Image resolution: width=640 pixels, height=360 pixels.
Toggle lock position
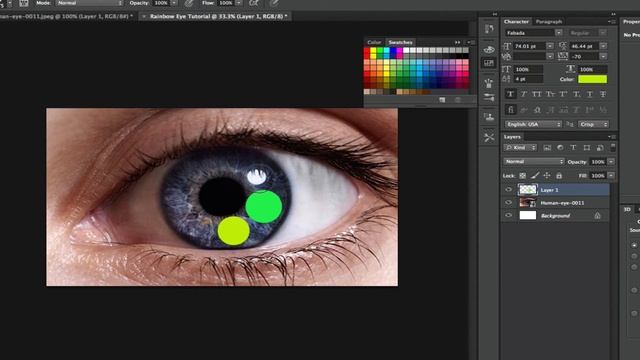[x=547, y=176]
